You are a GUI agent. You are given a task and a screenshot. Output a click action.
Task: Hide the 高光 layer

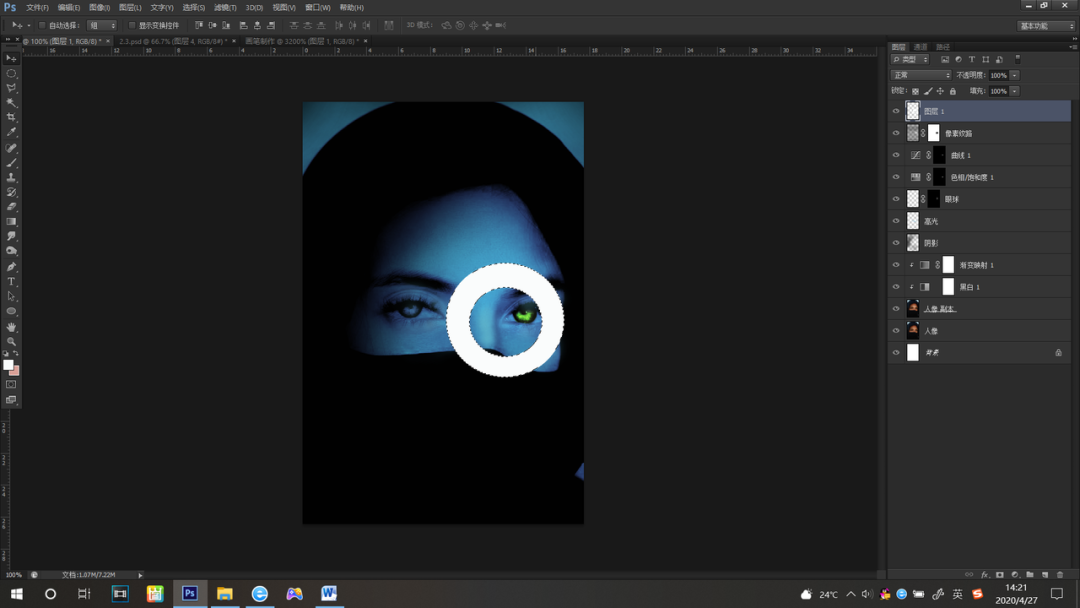point(896,221)
